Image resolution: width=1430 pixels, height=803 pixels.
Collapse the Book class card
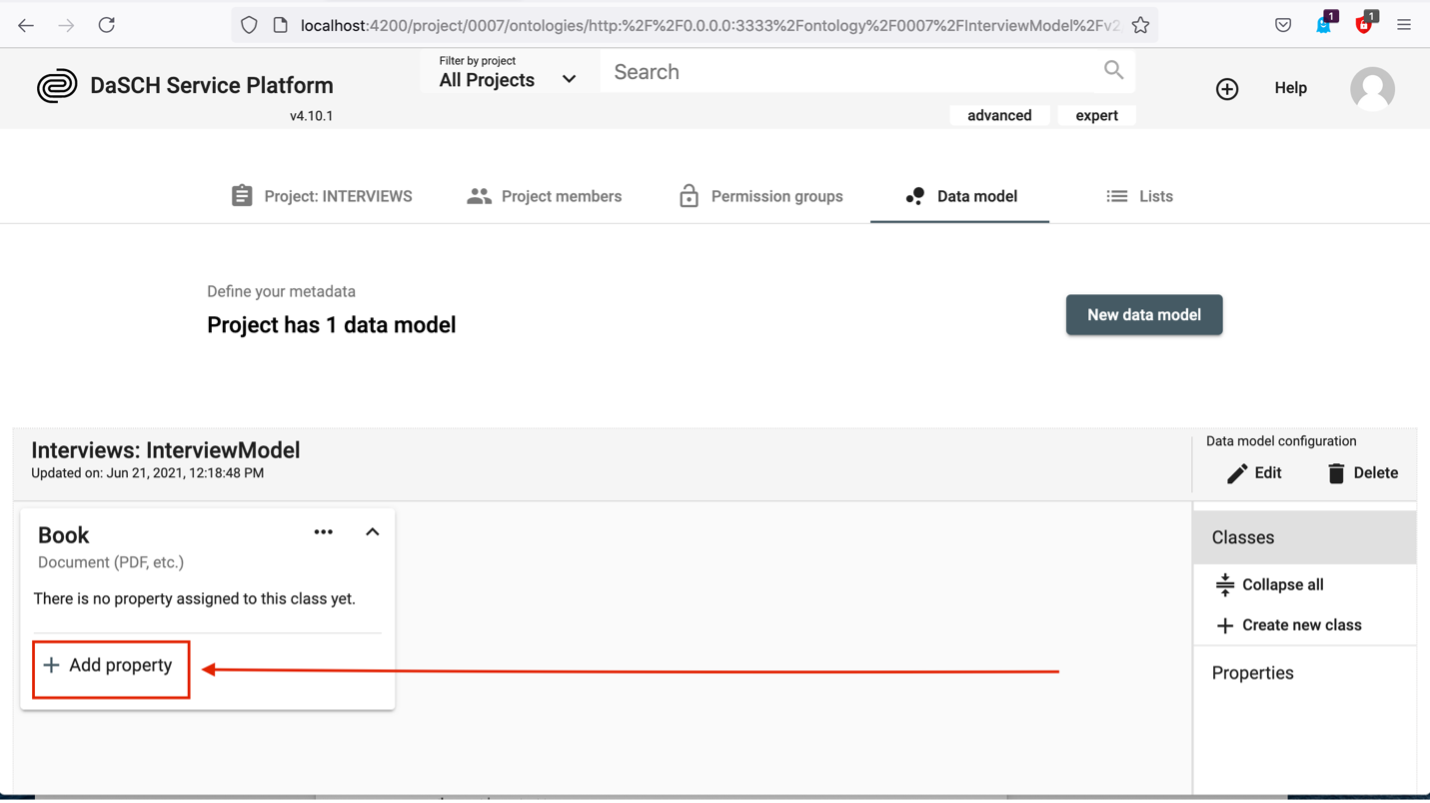[x=372, y=532]
